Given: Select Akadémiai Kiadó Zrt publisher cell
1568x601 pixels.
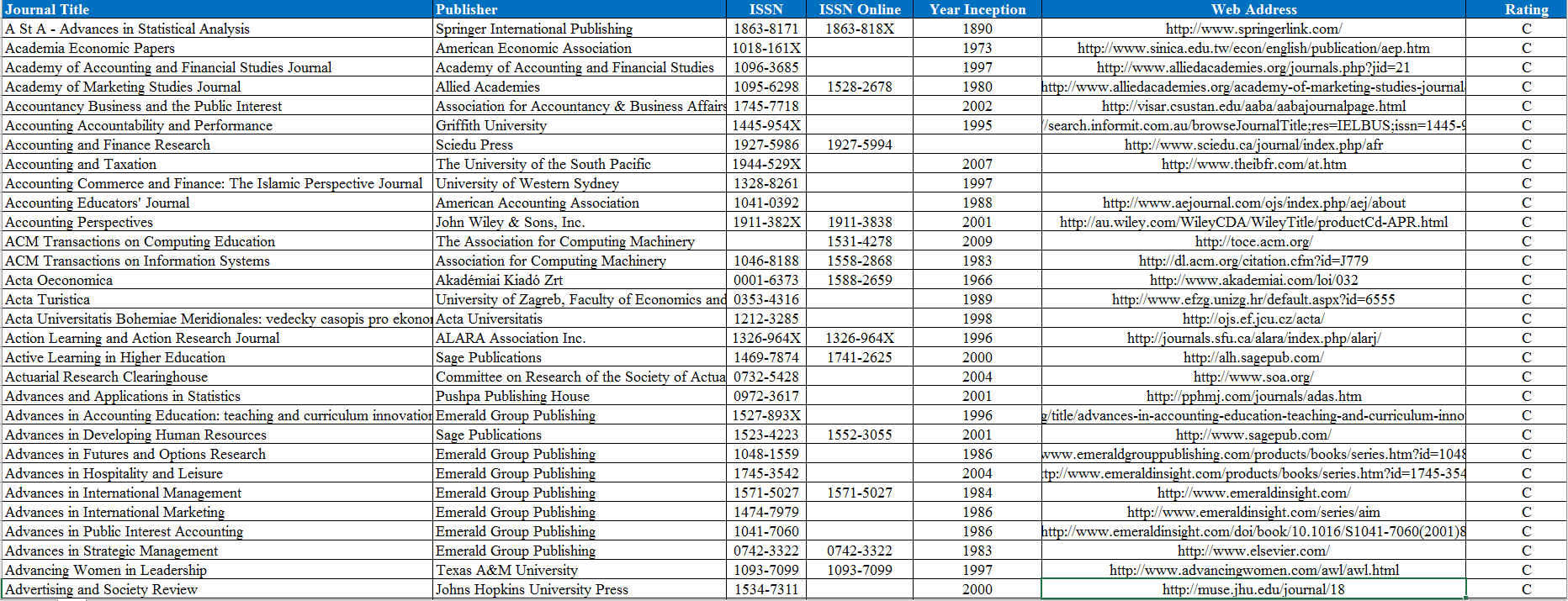Looking at the screenshot, I should coord(580,280).
